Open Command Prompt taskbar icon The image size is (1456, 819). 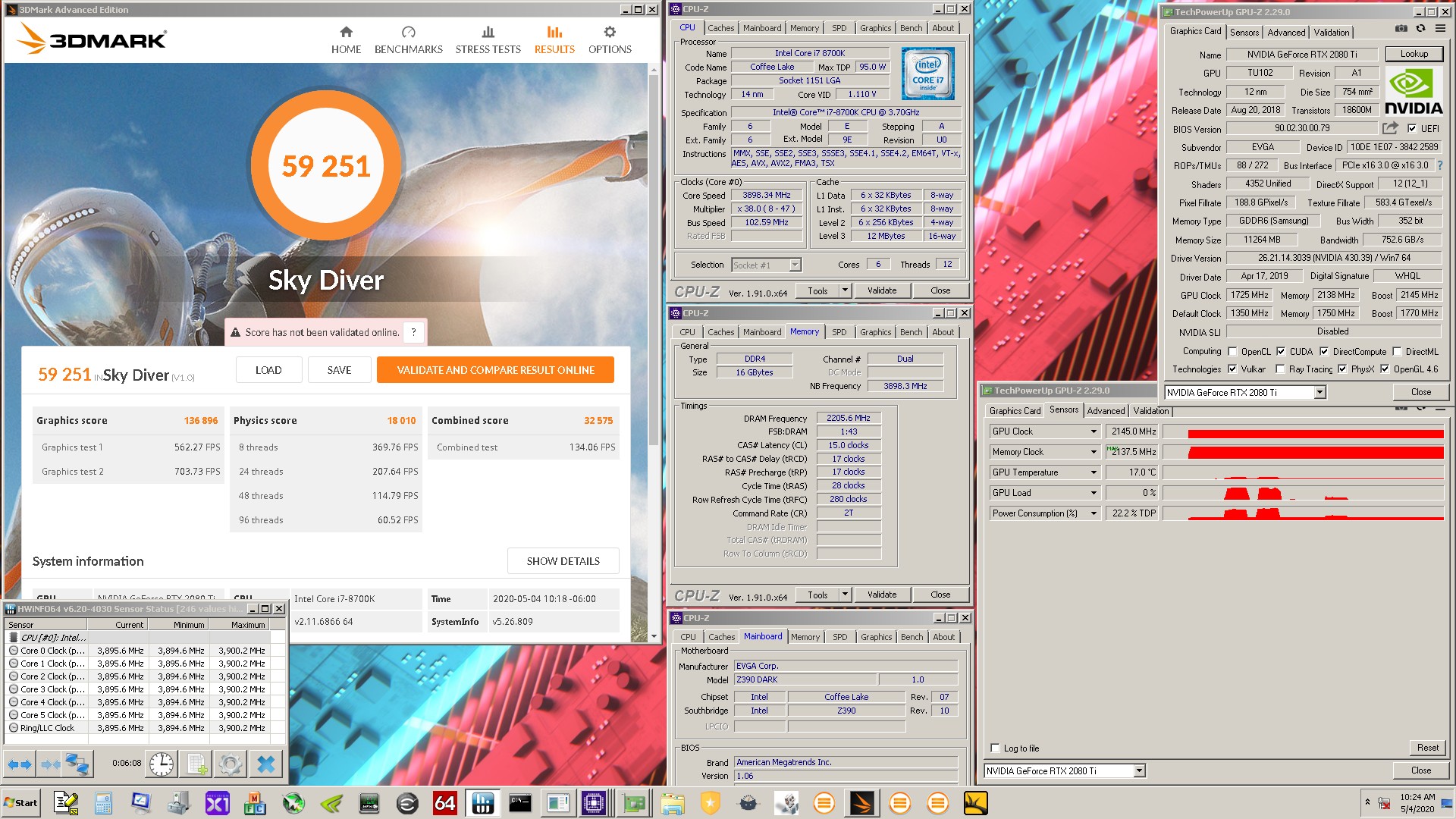pyautogui.click(x=520, y=803)
